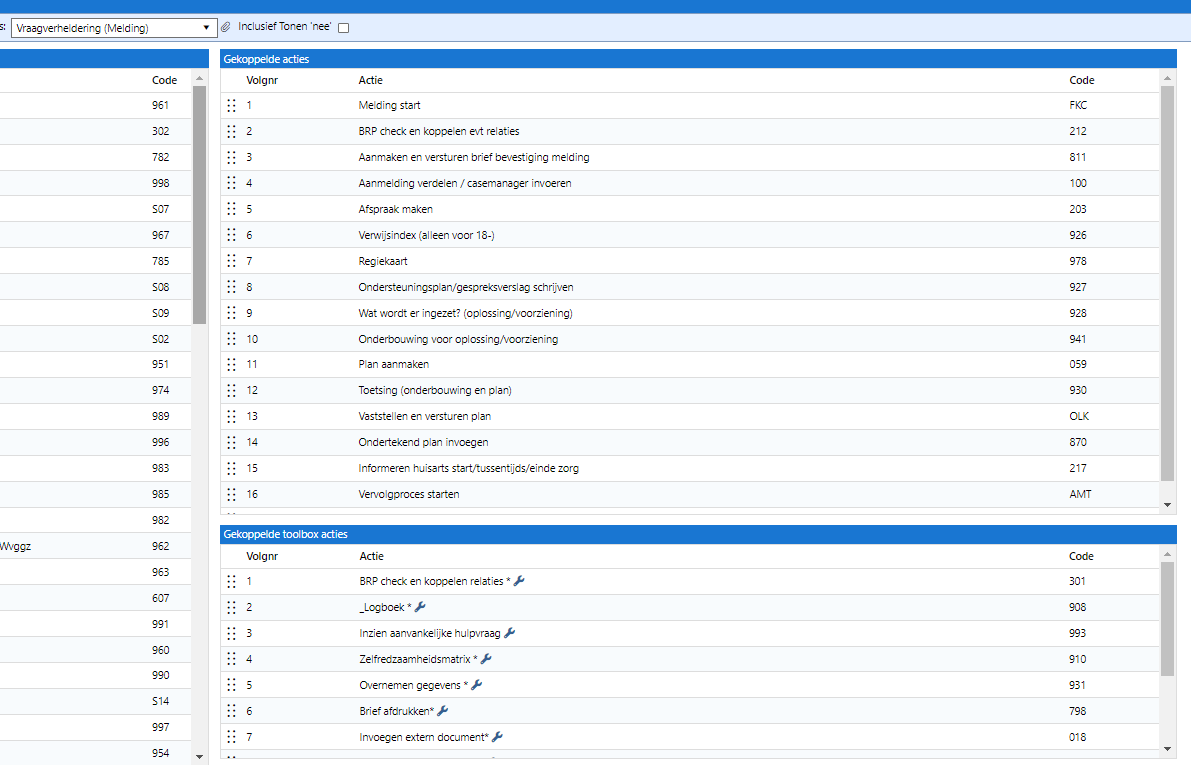Image resolution: width=1191 pixels, height=765 pixels.
Task: Click wrench icon next to Zelfredzaamheidsmatrix
Action: [x=486, y=659]
